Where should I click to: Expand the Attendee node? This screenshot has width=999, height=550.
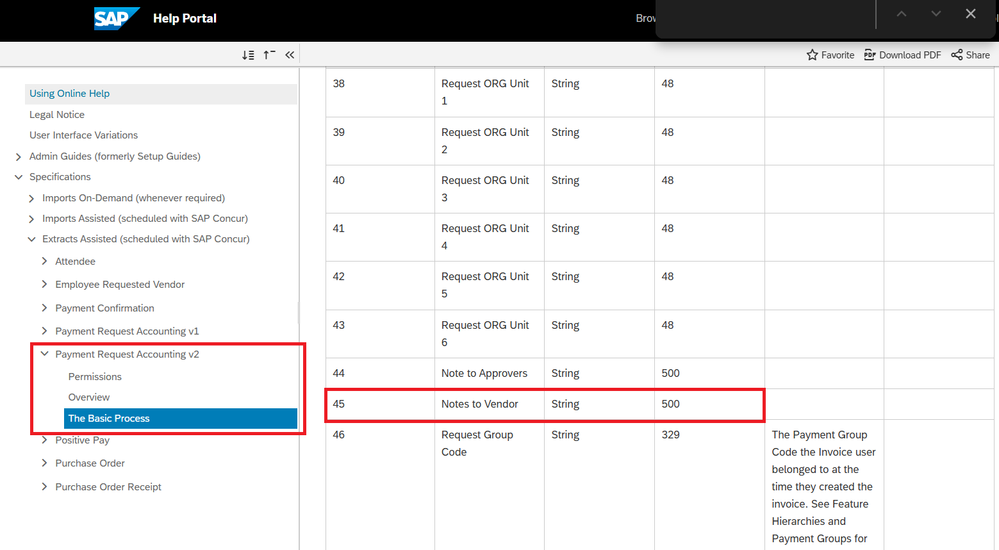pyautogui.click(x=44, y=261)
